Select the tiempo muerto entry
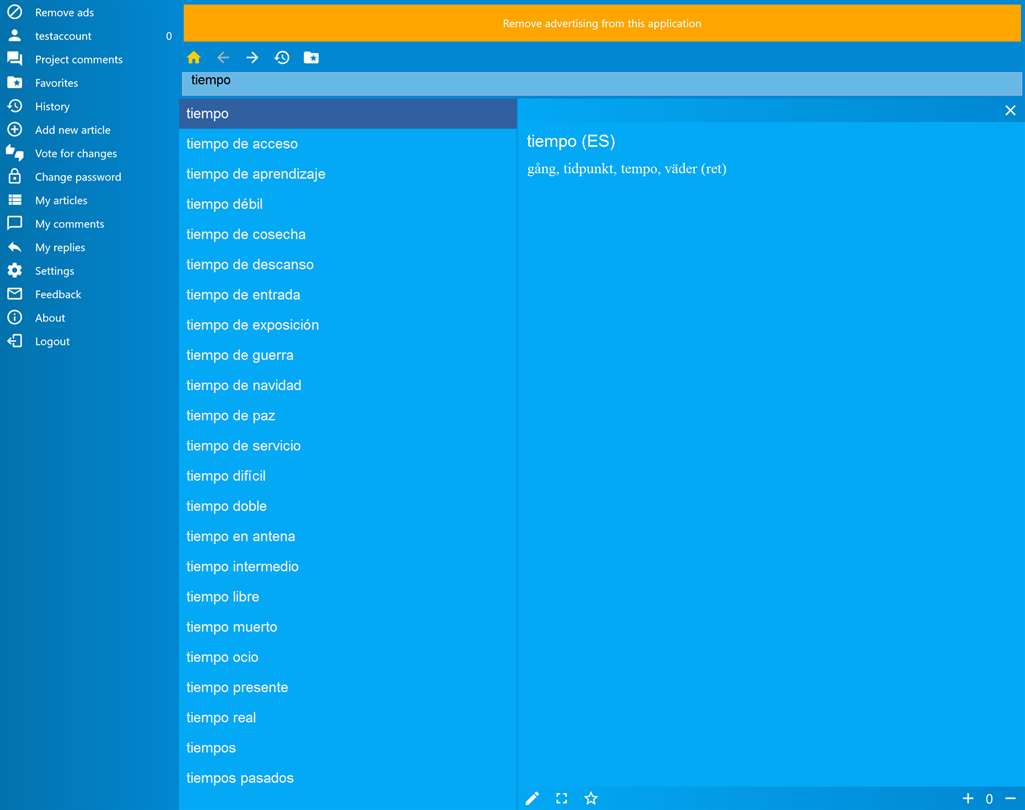Screen dimensions: 1025x810 coord(348,627)
